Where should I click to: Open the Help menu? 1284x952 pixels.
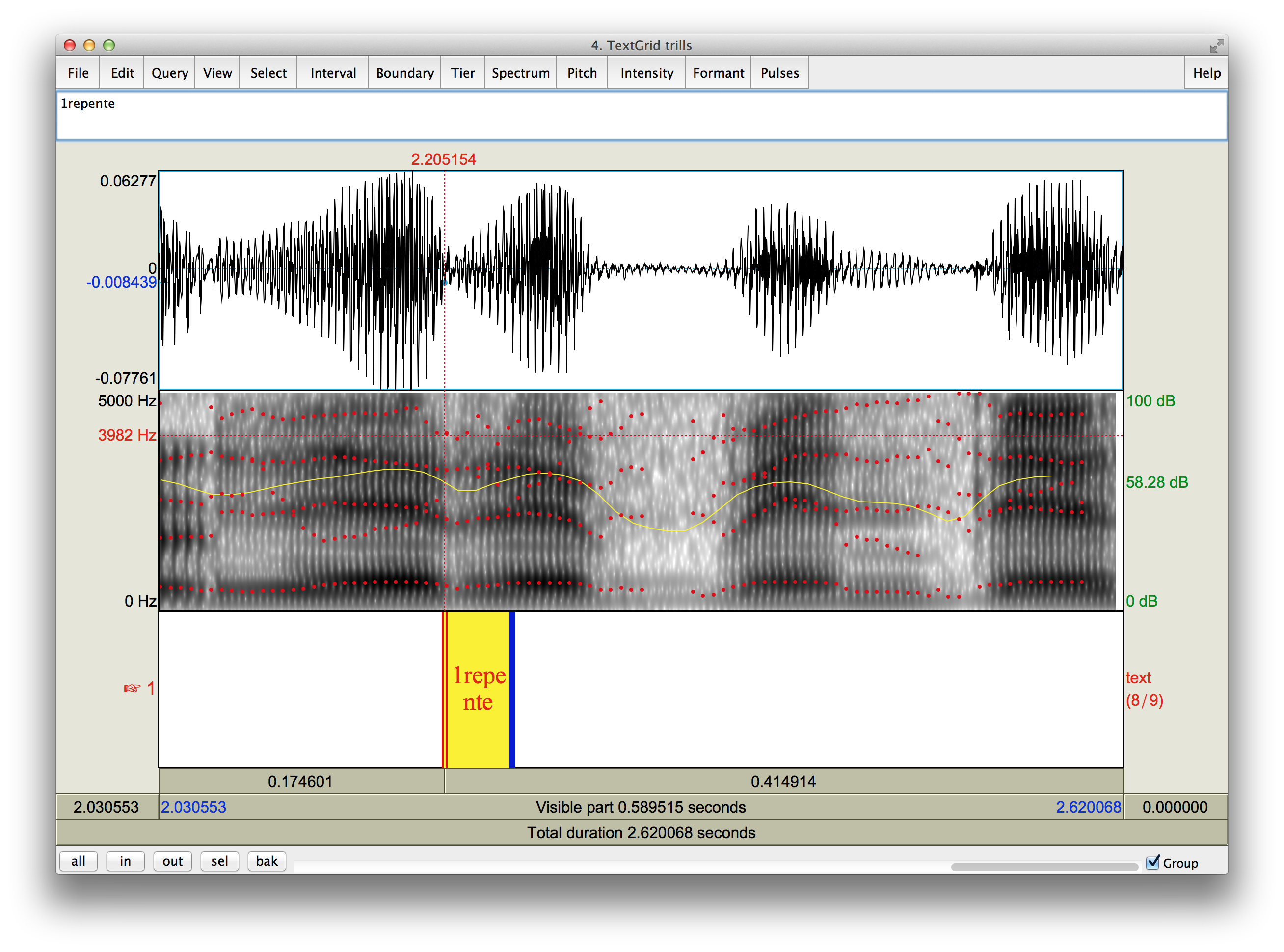point(1206,73)
